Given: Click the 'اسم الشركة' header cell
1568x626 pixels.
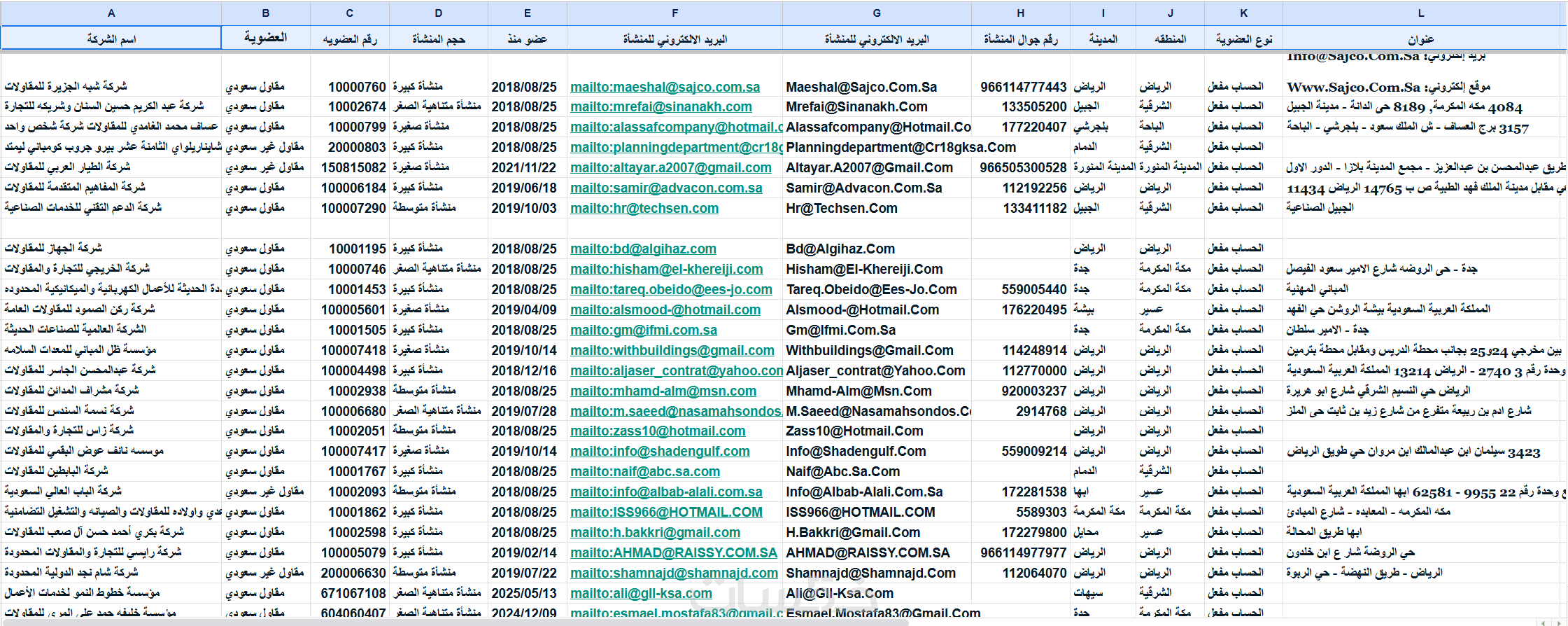Looking at the screenshot, I should coord(111,39).
